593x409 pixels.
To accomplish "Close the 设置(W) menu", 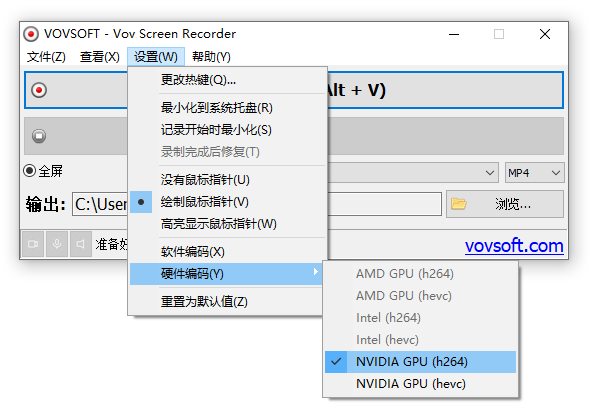I will click(x=156, y=57).
